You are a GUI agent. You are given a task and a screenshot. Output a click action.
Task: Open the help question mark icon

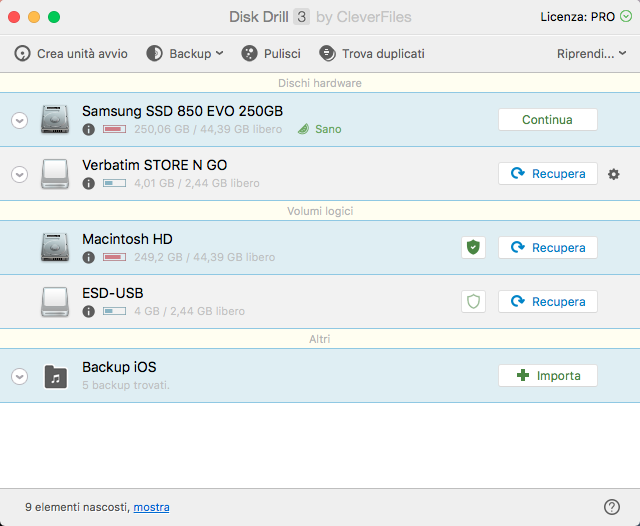coord(612,507)
